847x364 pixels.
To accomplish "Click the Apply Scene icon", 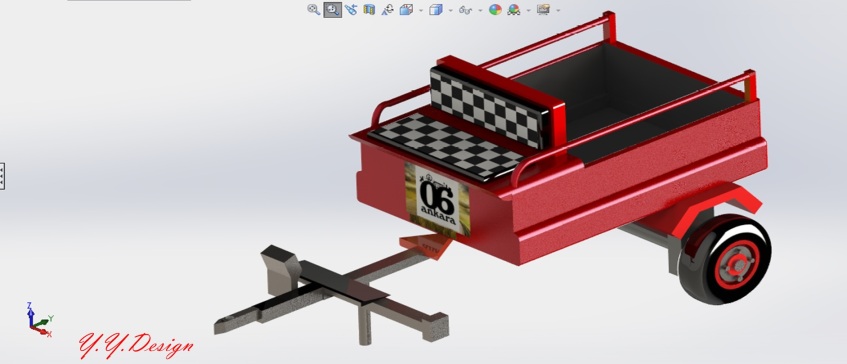I will [514, 9].
